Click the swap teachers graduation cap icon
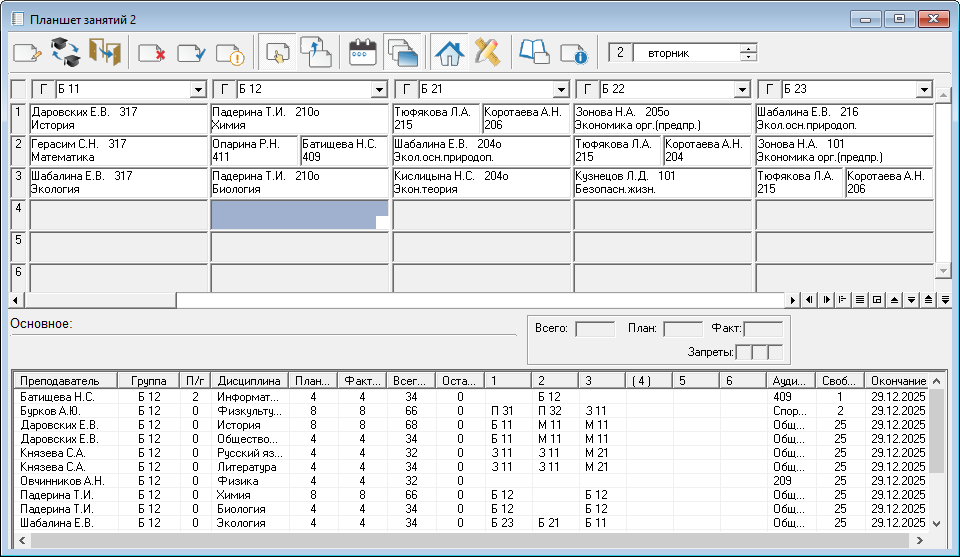The width and height of the screenshot is (960, 557). pyautogui.click(x=66, y=53)
